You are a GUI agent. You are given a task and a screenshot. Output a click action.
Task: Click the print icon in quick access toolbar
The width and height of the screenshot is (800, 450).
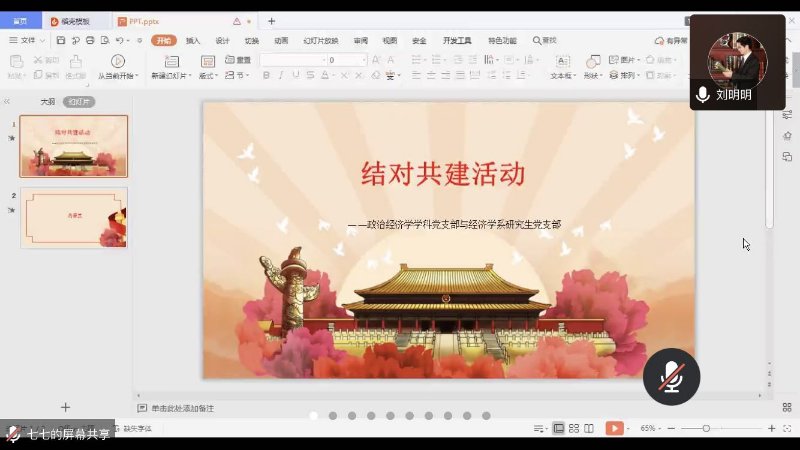tap(90, 41)
